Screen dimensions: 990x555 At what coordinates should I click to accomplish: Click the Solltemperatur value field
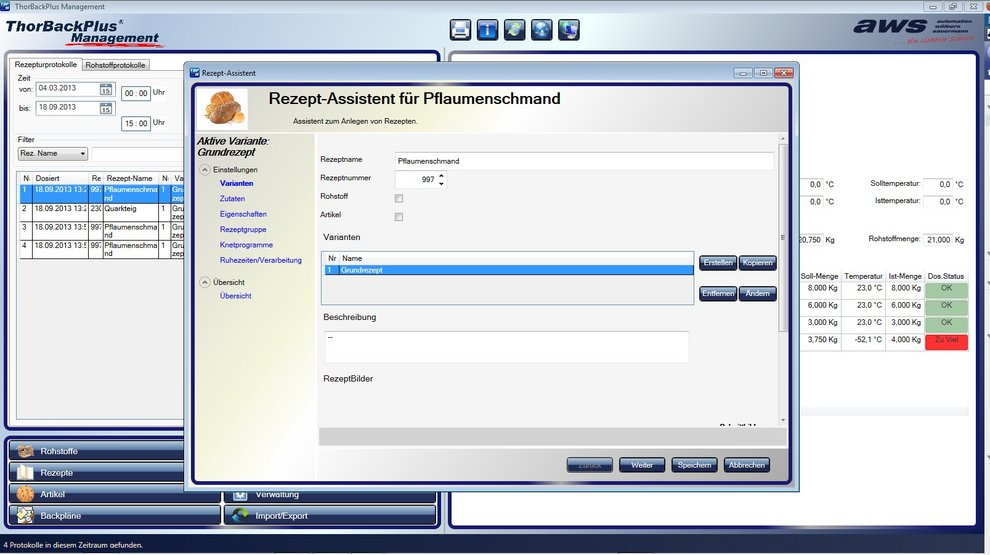[x=938, y=184]
